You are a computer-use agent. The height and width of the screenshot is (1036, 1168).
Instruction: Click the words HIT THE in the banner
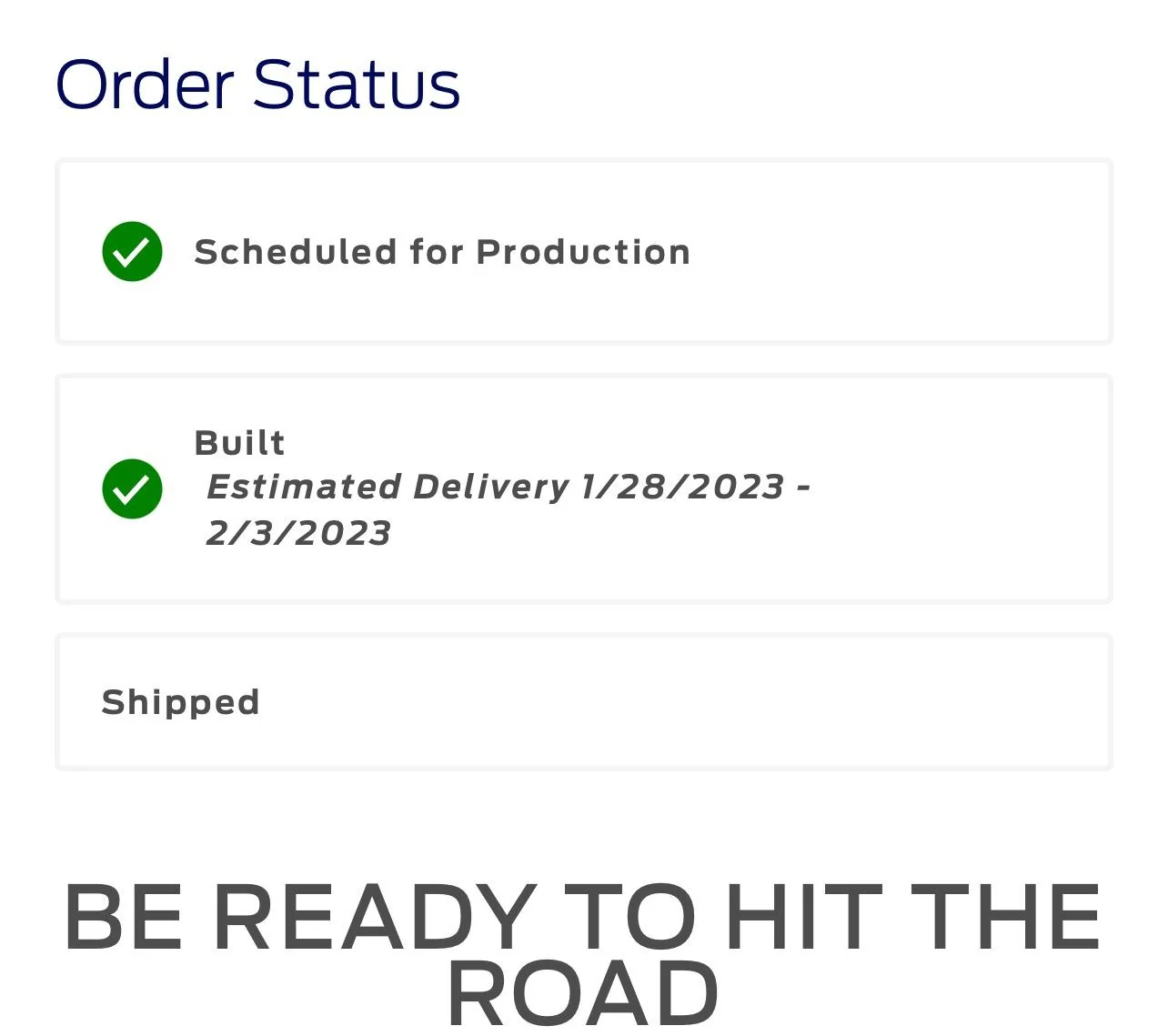[913, 918]
